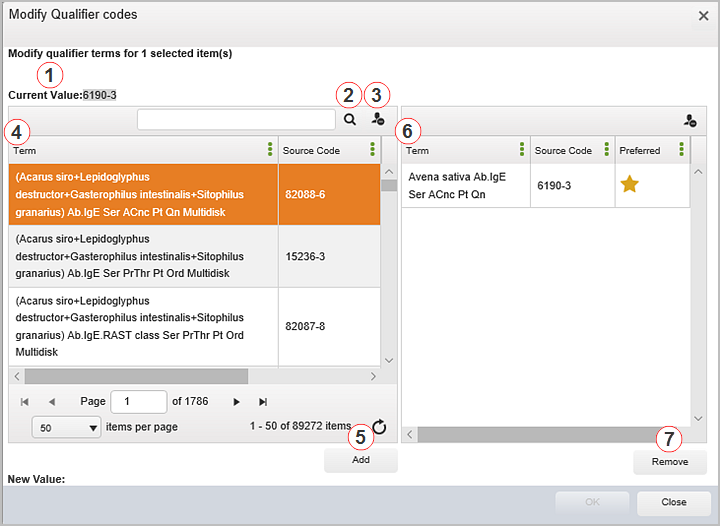Click the search magnifier icon
The height and width of the screenshot is (526, 720).
click(350, 119)
